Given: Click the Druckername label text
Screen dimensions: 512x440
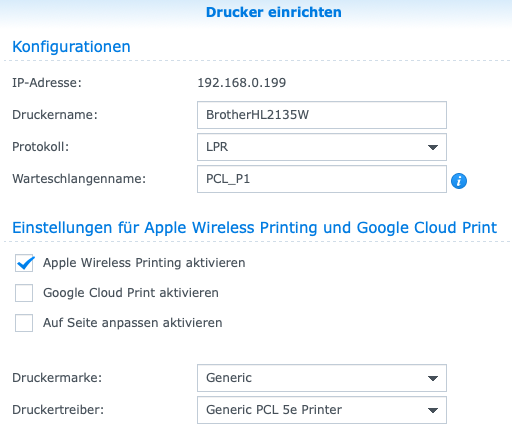Looking at the screenshot, I should [x=55, y=115].
